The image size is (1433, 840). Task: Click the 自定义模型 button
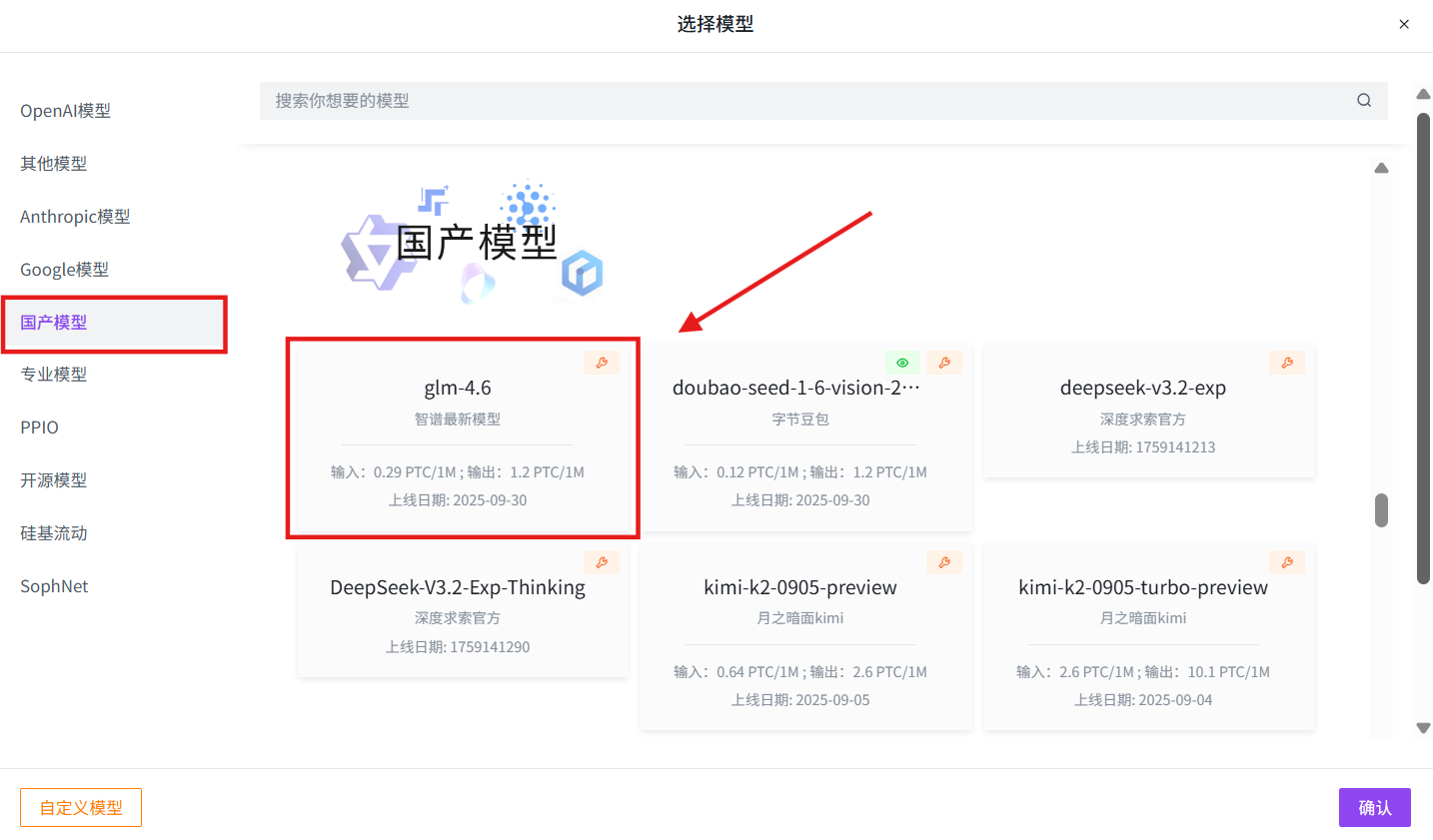click(x=81, y=807)
